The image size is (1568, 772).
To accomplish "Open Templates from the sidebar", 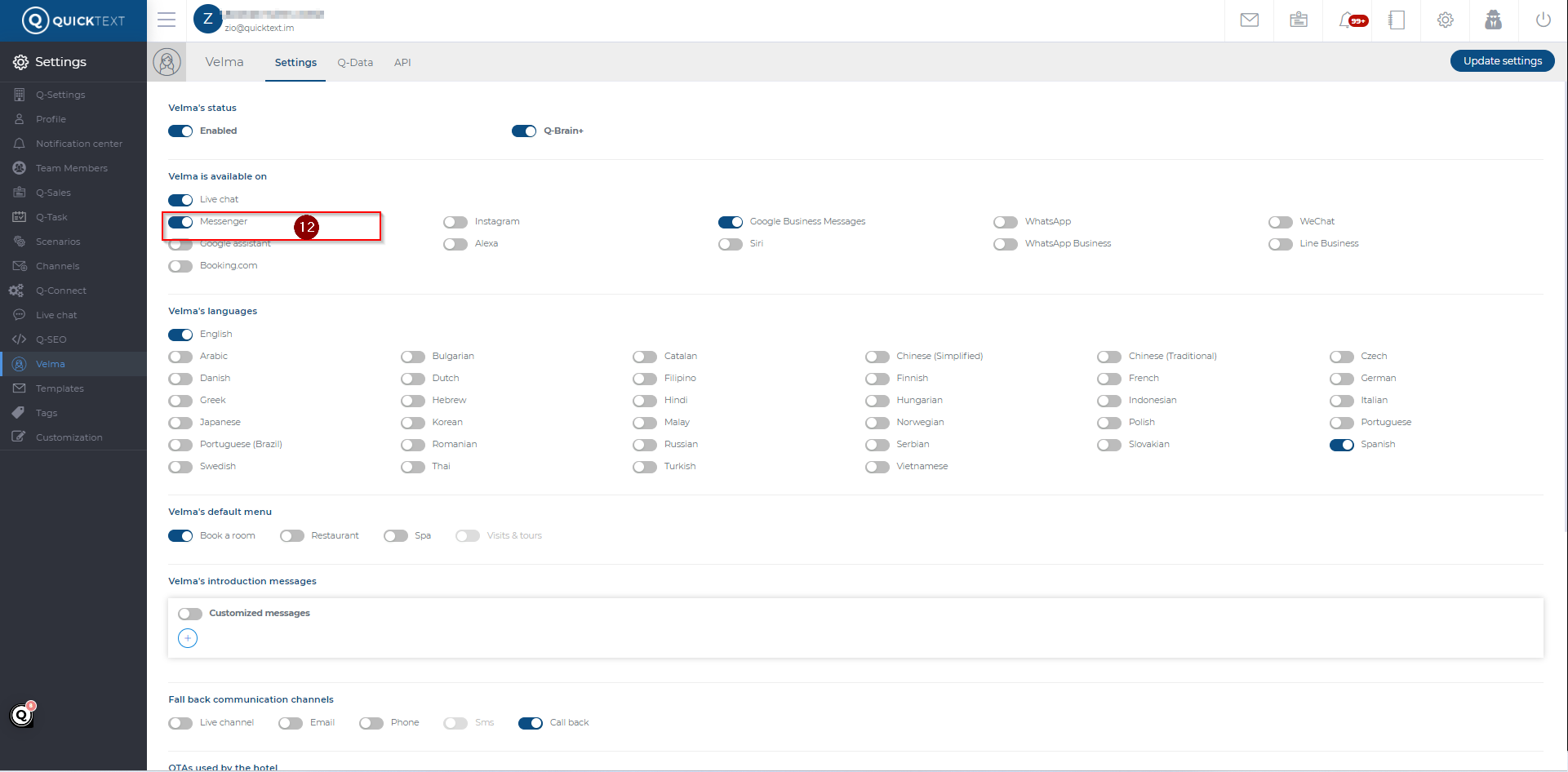I will [x=60, y=388].
